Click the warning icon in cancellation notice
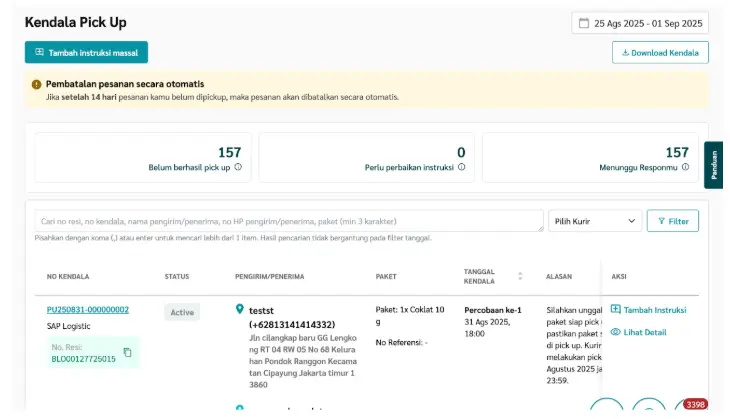730x419 pixels. [x=37, y=84]
